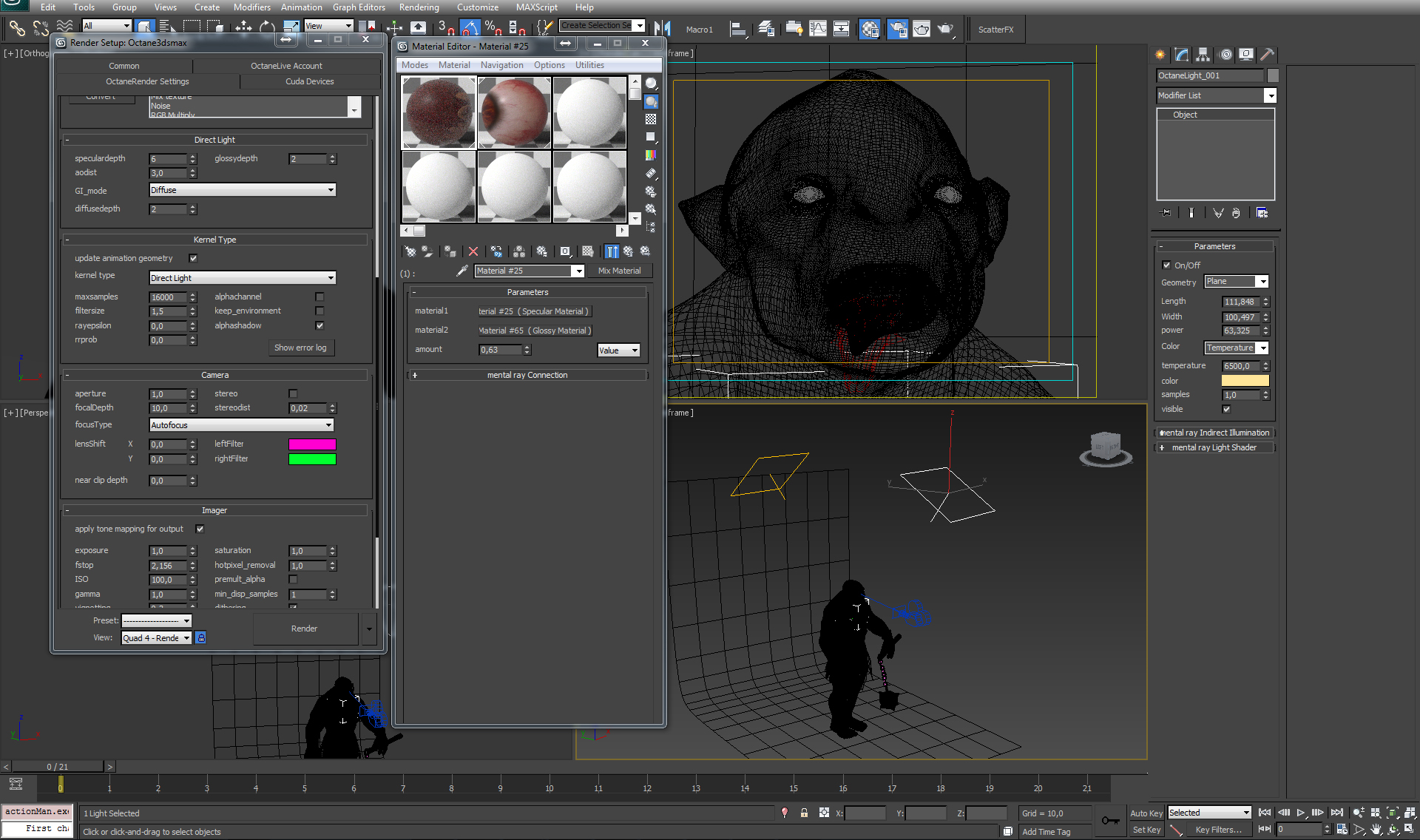
Task: Click the magenta leftFilter color swatch
Action: (x=312, y=444)
